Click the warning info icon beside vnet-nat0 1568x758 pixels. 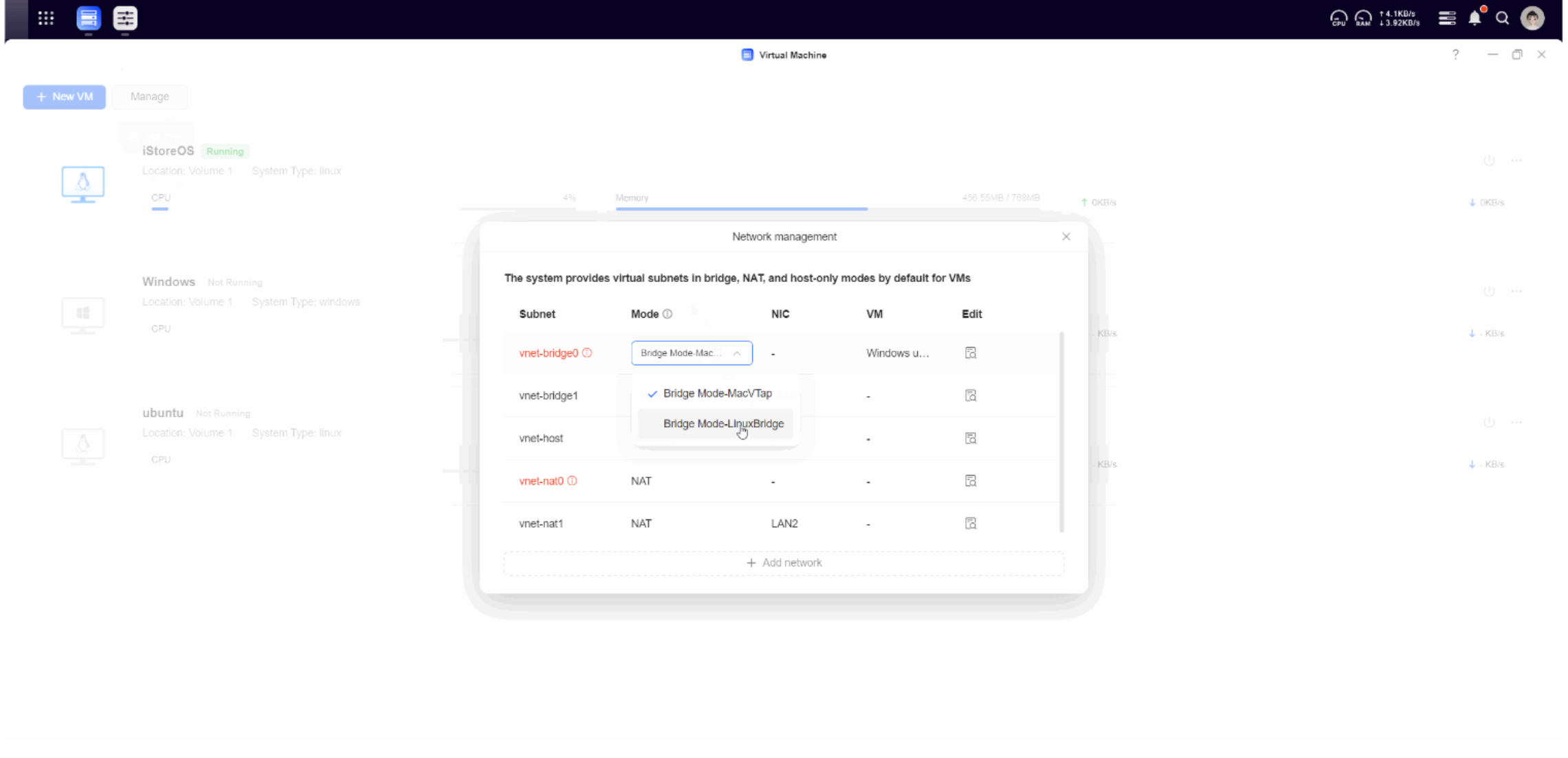[x=572, y=481]
